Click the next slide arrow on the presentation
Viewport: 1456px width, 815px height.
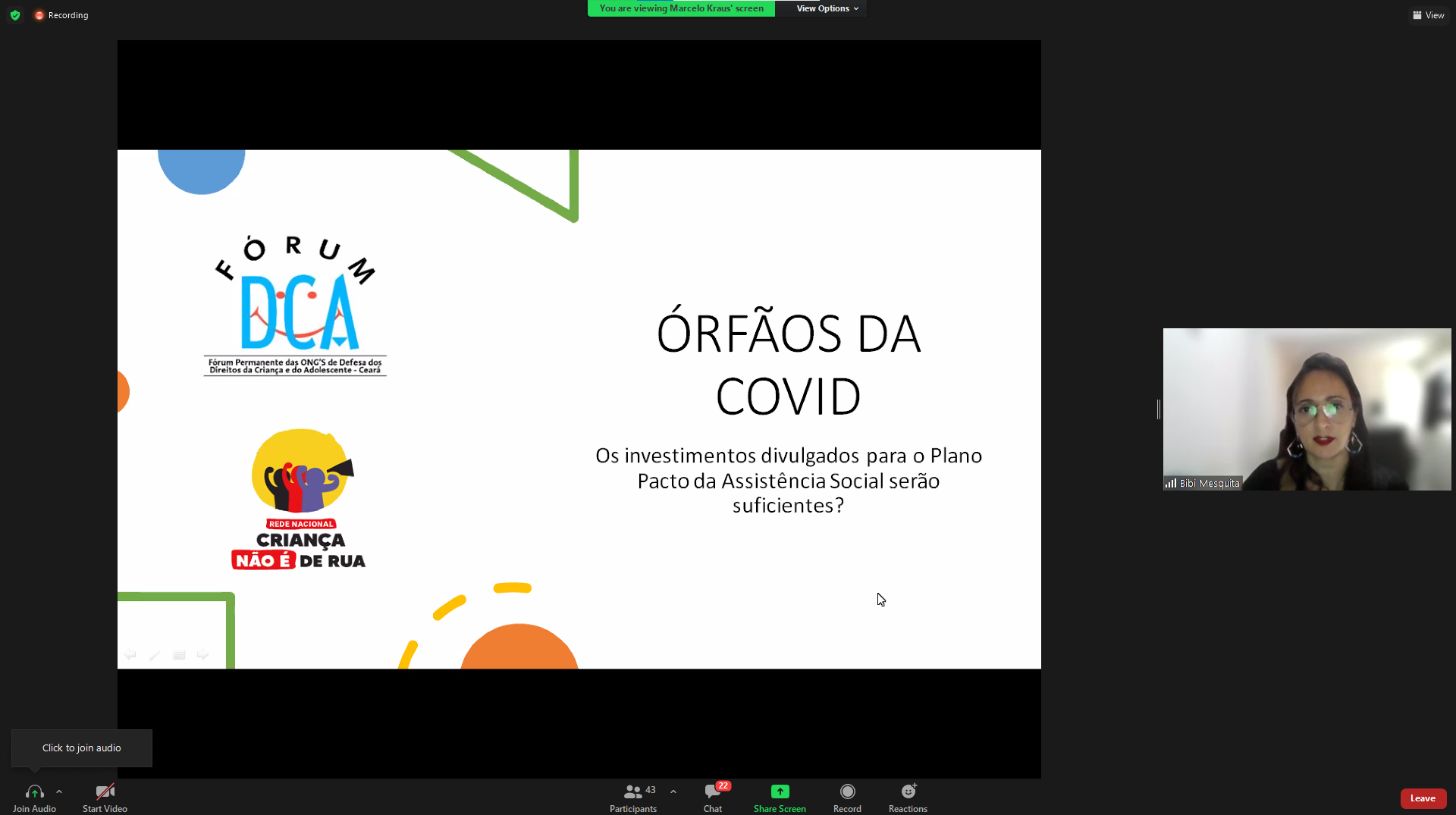click(202, 655)
